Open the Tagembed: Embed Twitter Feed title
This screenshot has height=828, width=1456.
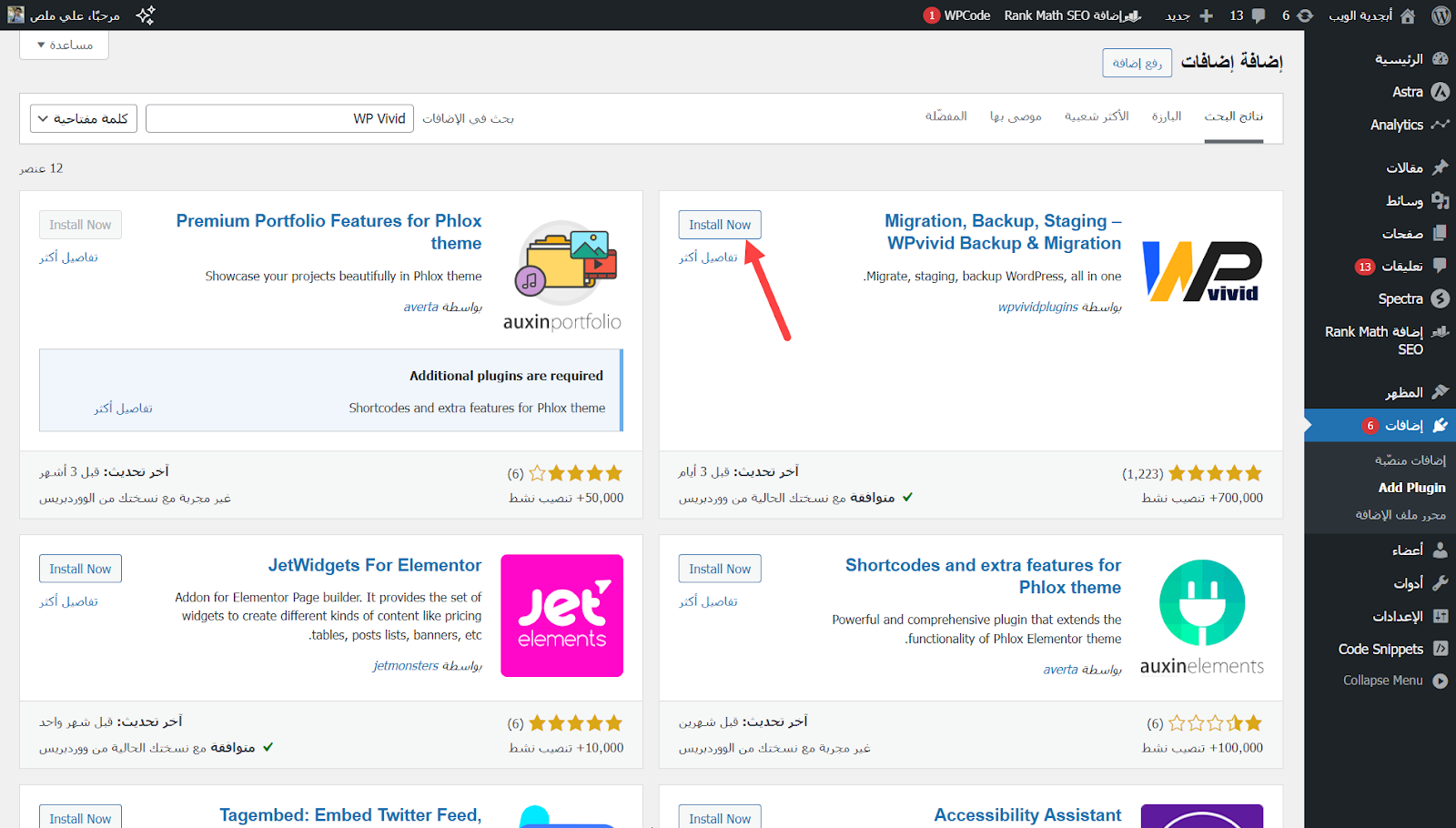pos(350,815)
